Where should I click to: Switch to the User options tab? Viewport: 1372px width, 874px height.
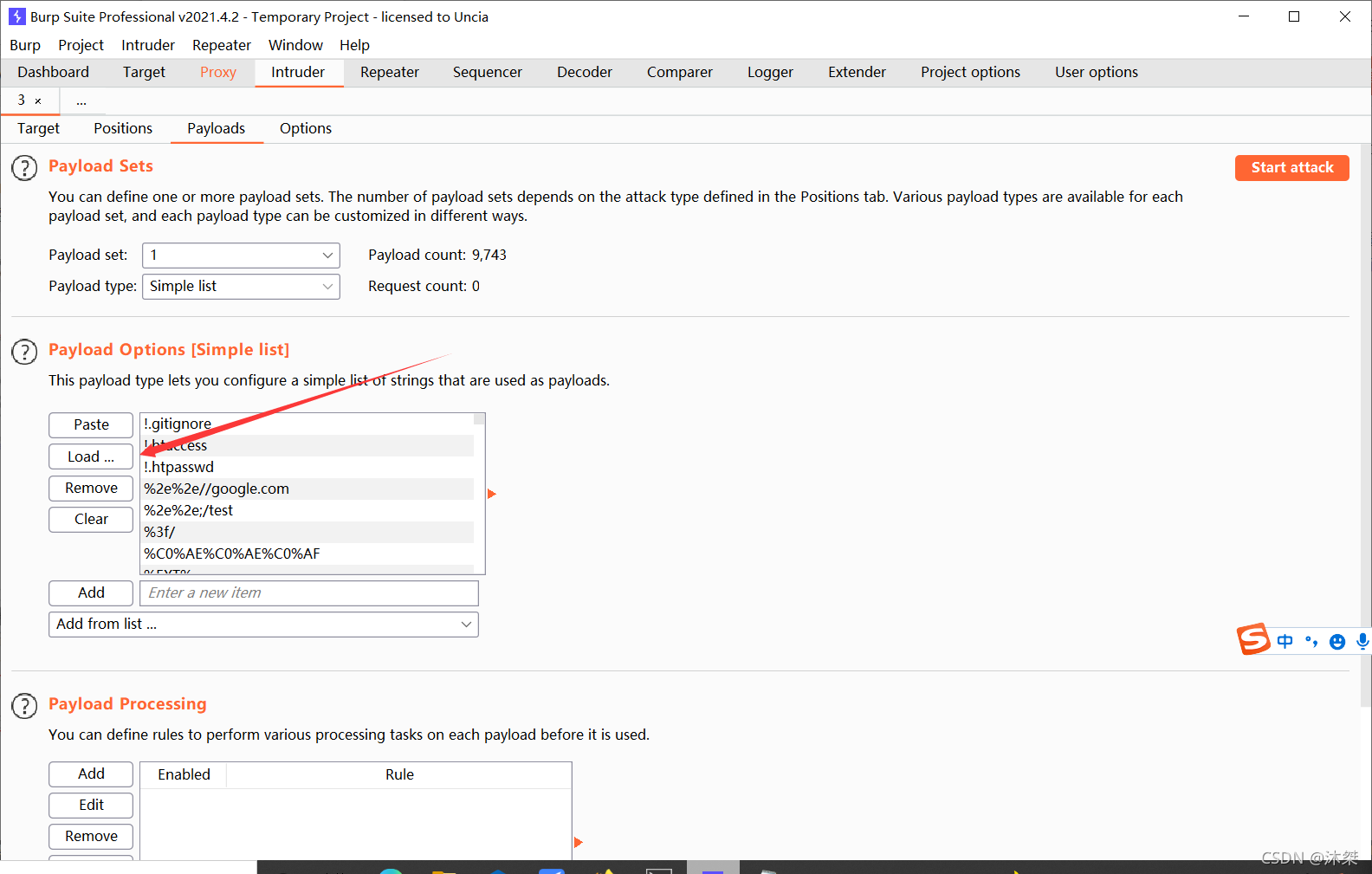tap(1097, 73)
